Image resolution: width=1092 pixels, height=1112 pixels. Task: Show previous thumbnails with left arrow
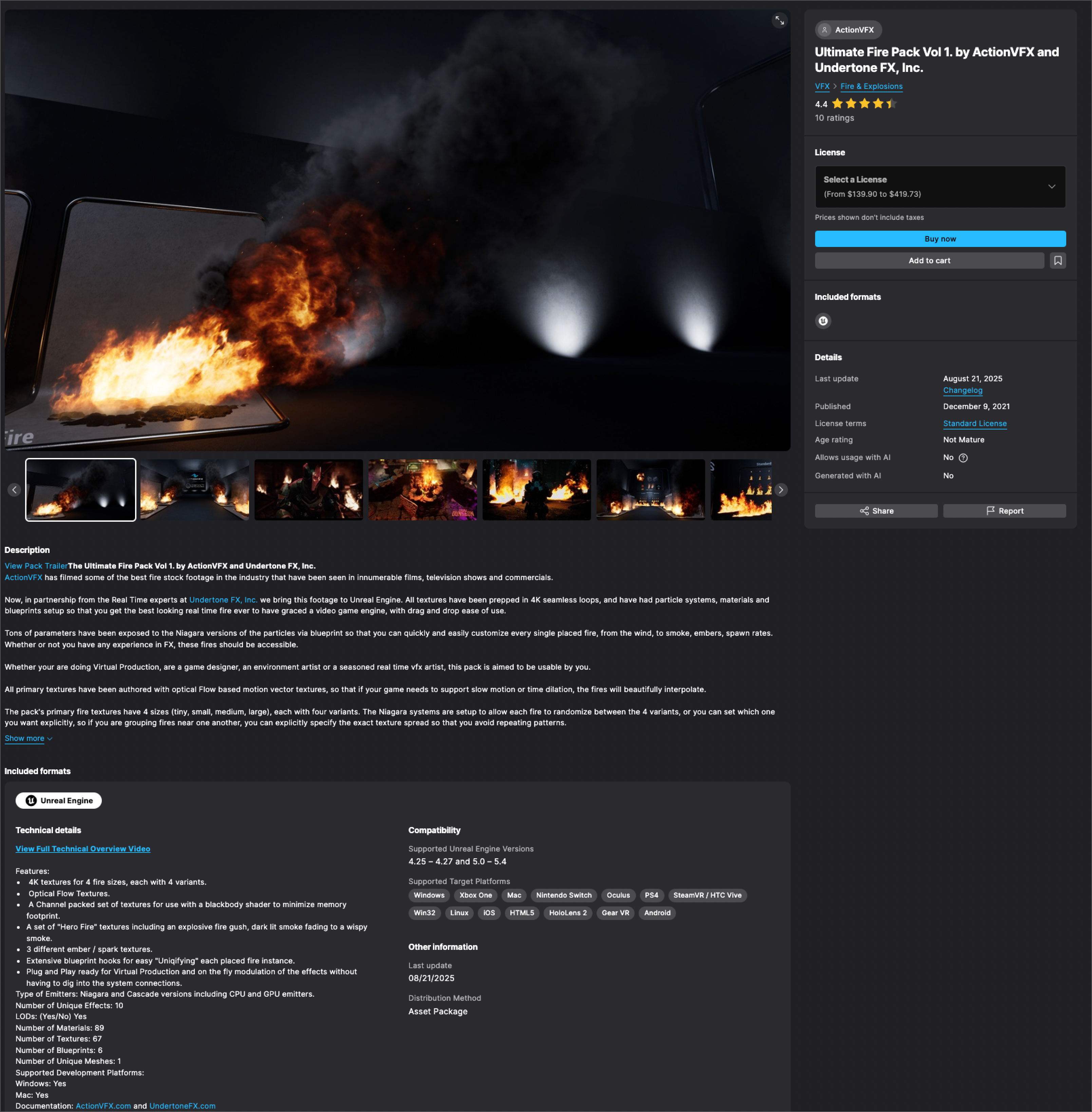(x=14, y=490)
